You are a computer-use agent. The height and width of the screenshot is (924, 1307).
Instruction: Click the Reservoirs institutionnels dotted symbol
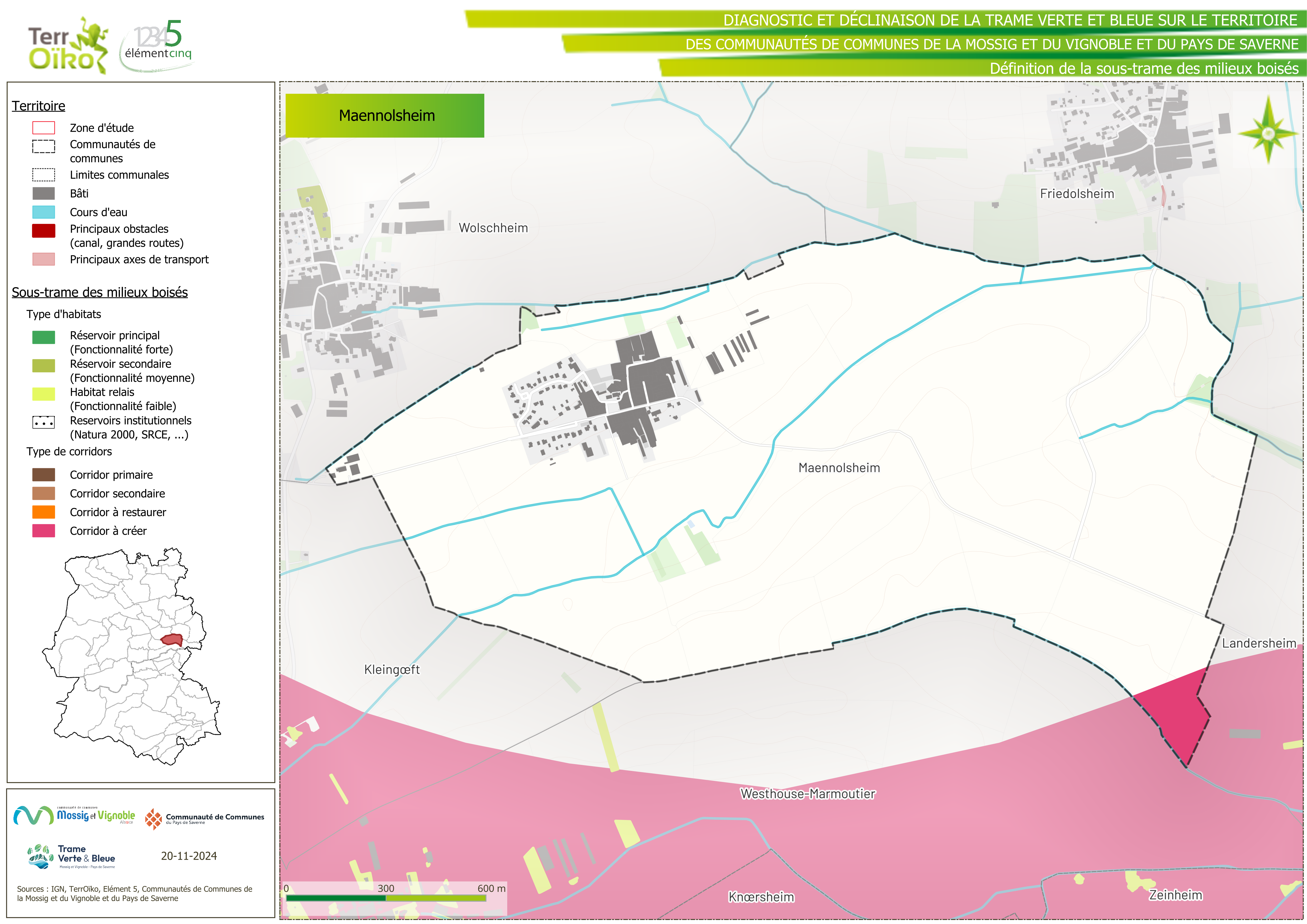[x=44, y=422]
